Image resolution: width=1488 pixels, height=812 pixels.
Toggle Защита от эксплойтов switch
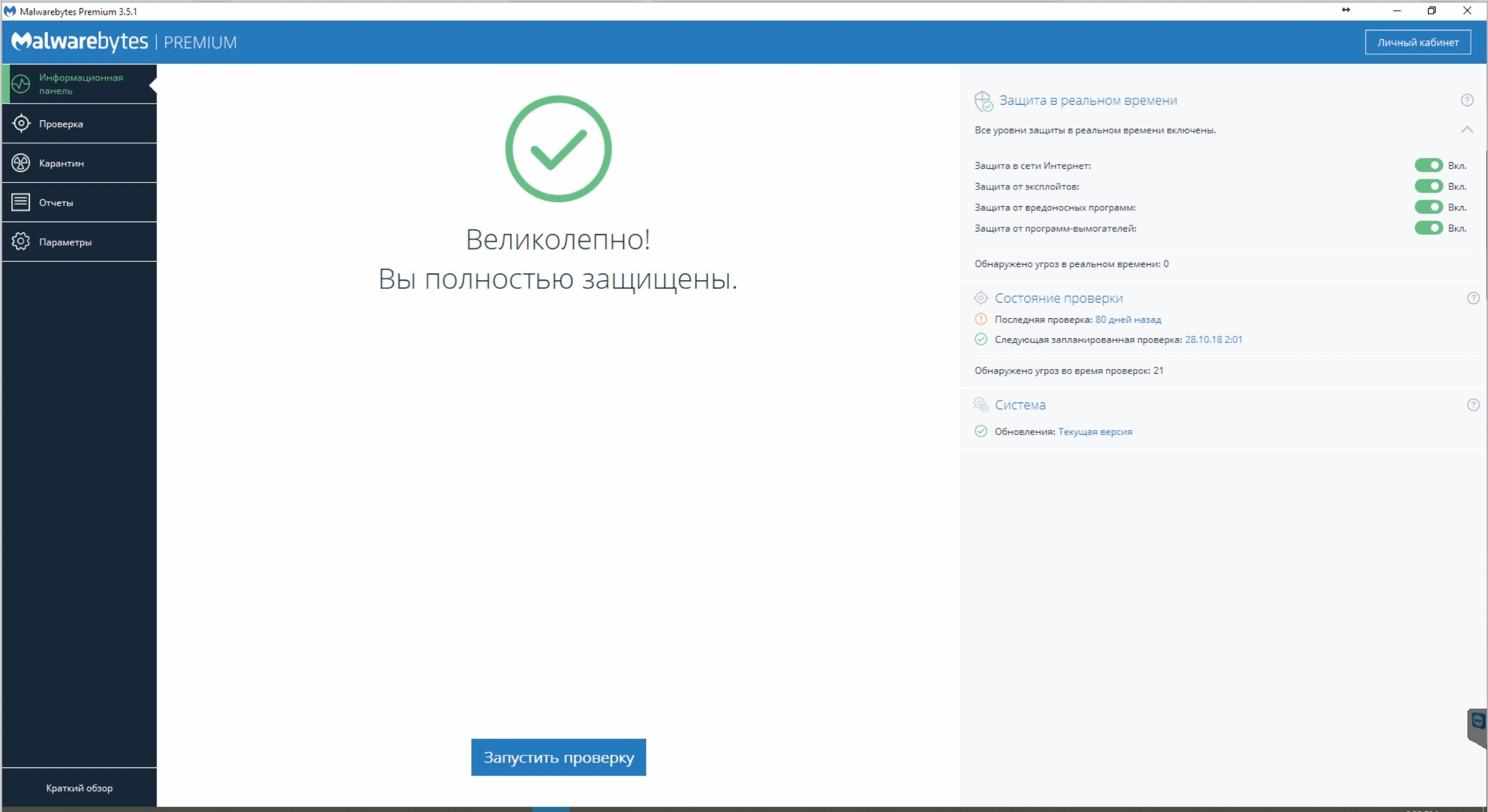point(1428,186)
